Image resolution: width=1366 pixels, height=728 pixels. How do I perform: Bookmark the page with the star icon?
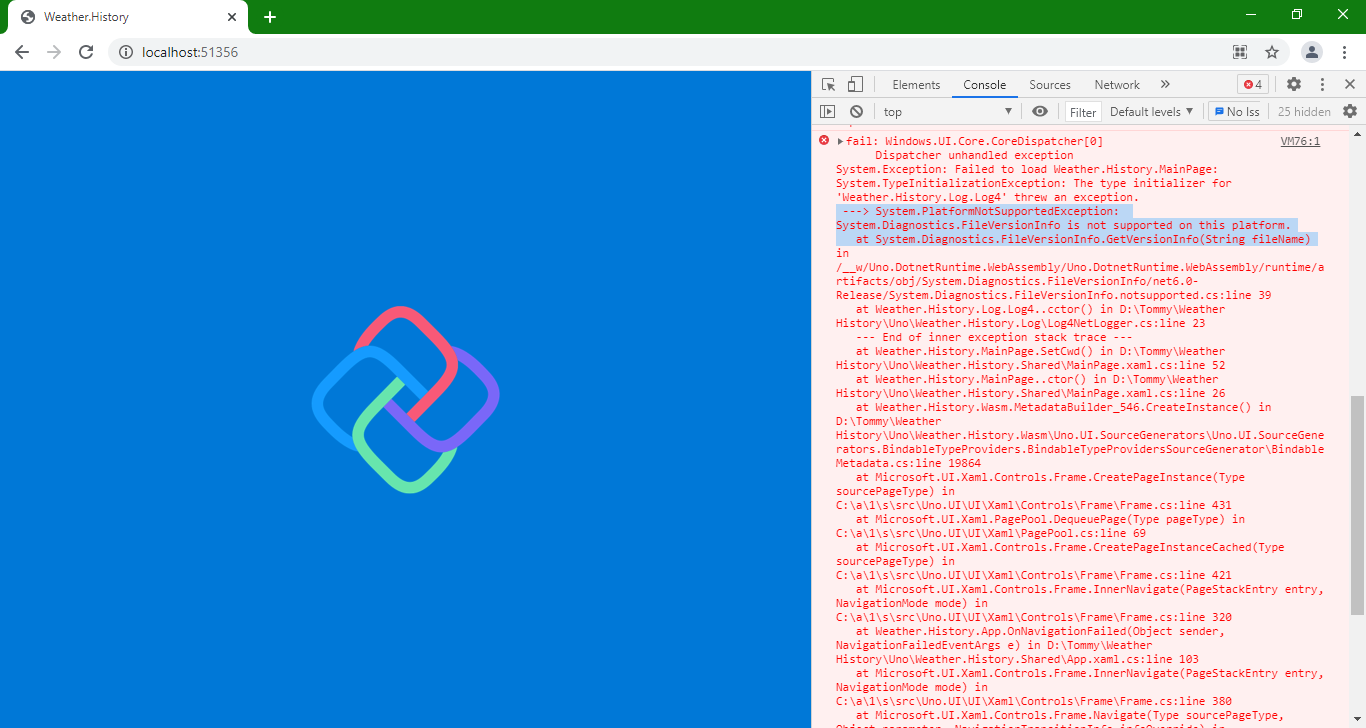[1271, 52]
